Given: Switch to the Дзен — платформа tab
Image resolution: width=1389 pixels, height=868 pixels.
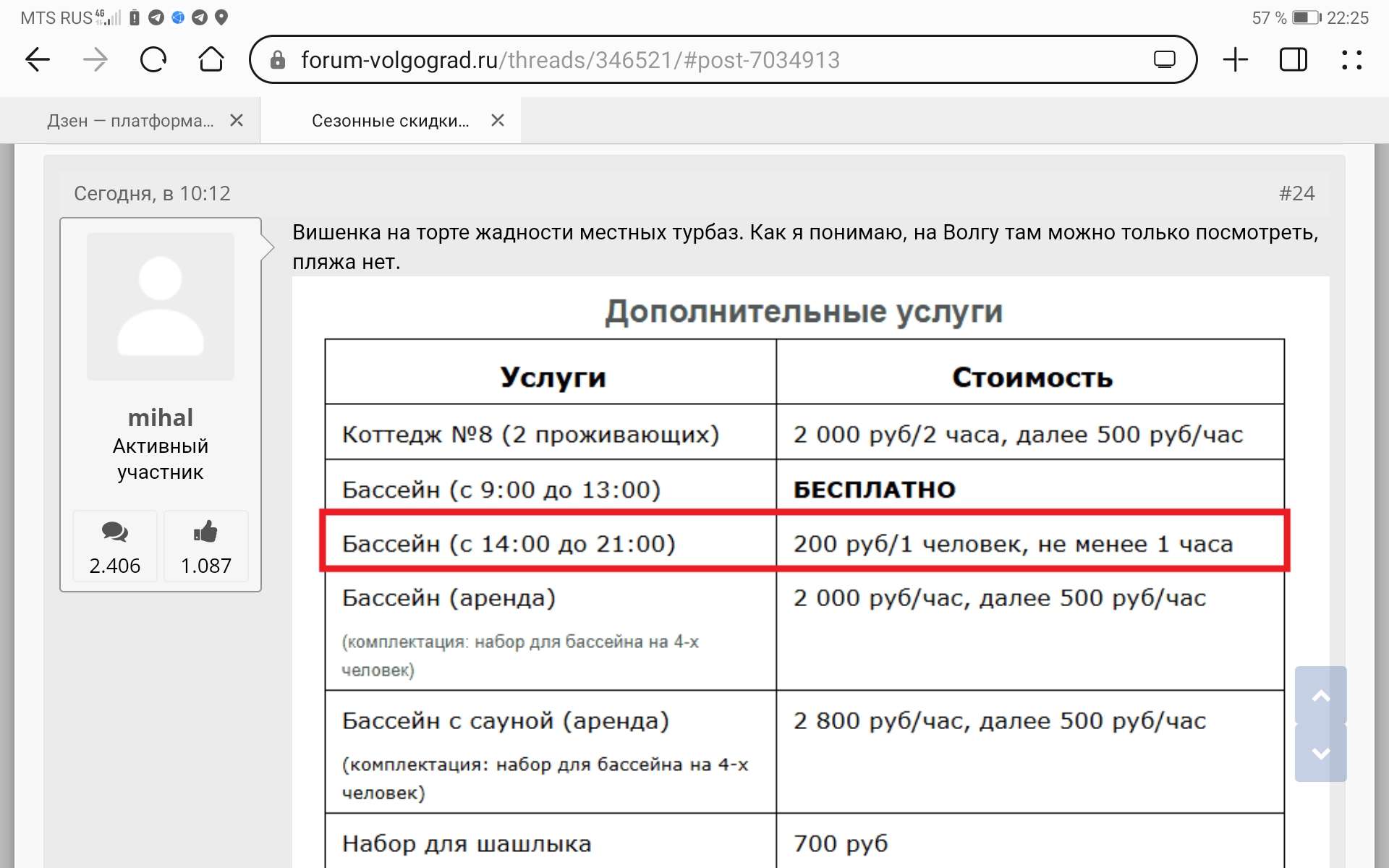Looking at the screenshot, I should click(130, 121).
